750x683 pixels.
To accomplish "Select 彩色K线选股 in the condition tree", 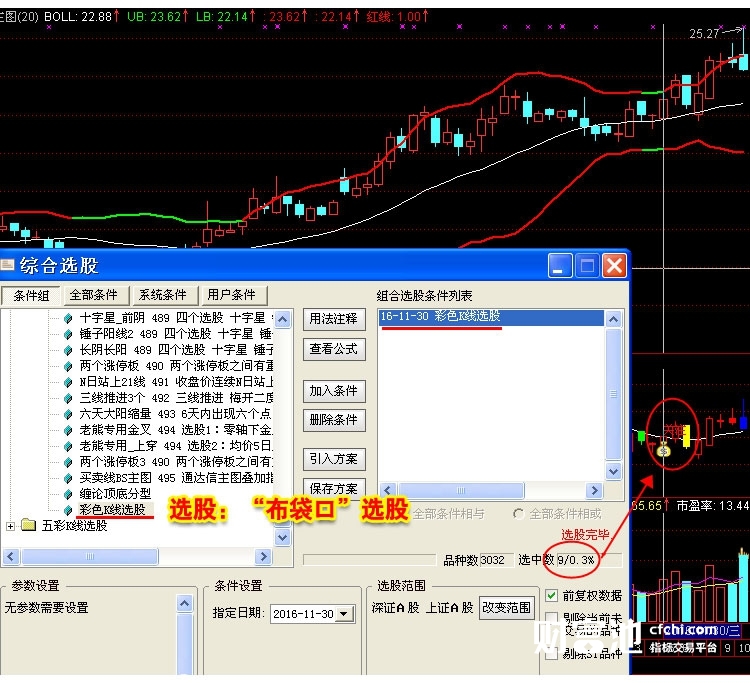I will click(112, 509).
